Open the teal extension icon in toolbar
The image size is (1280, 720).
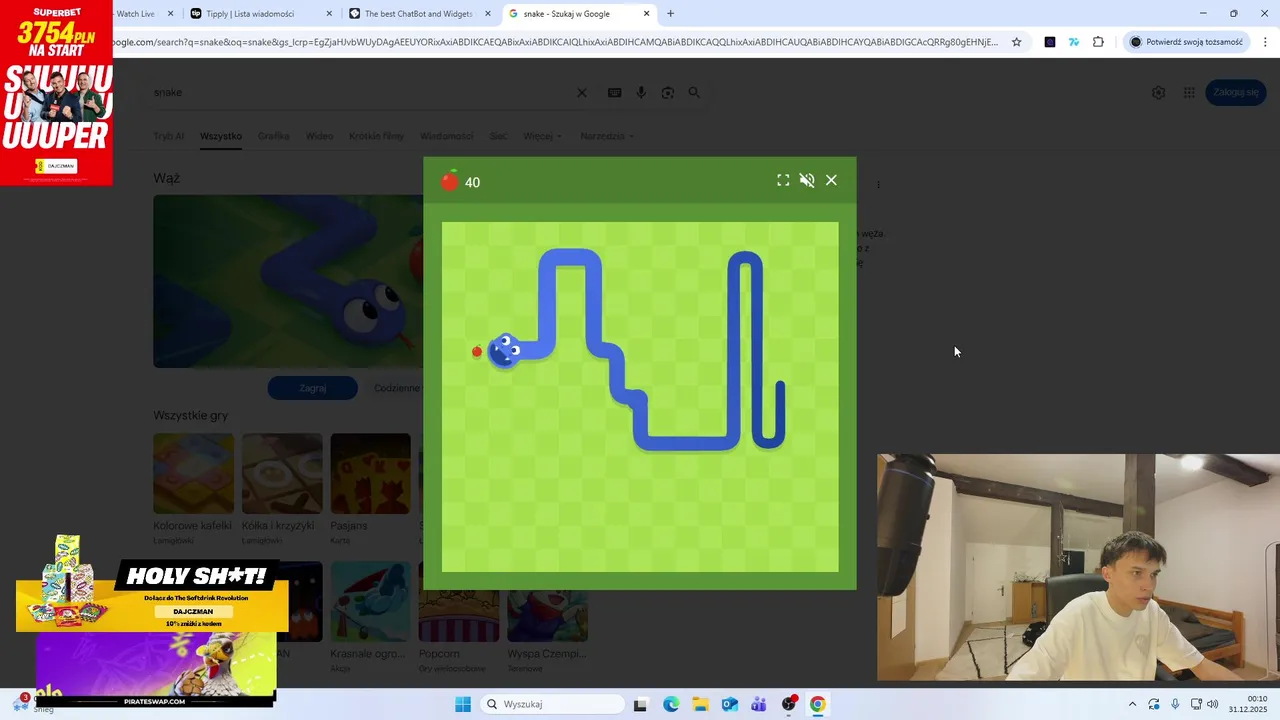[1074, 42]
